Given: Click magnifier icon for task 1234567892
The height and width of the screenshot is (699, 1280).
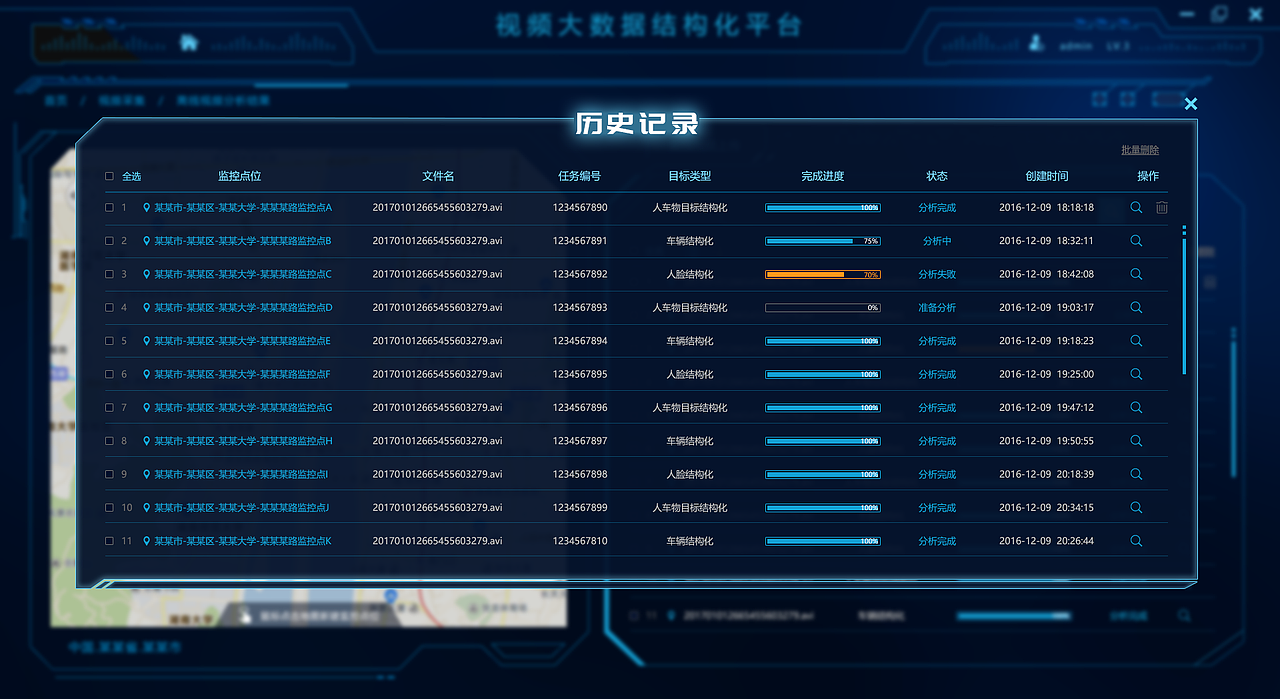Looking at the screenshot, I should coord(1136,274).
